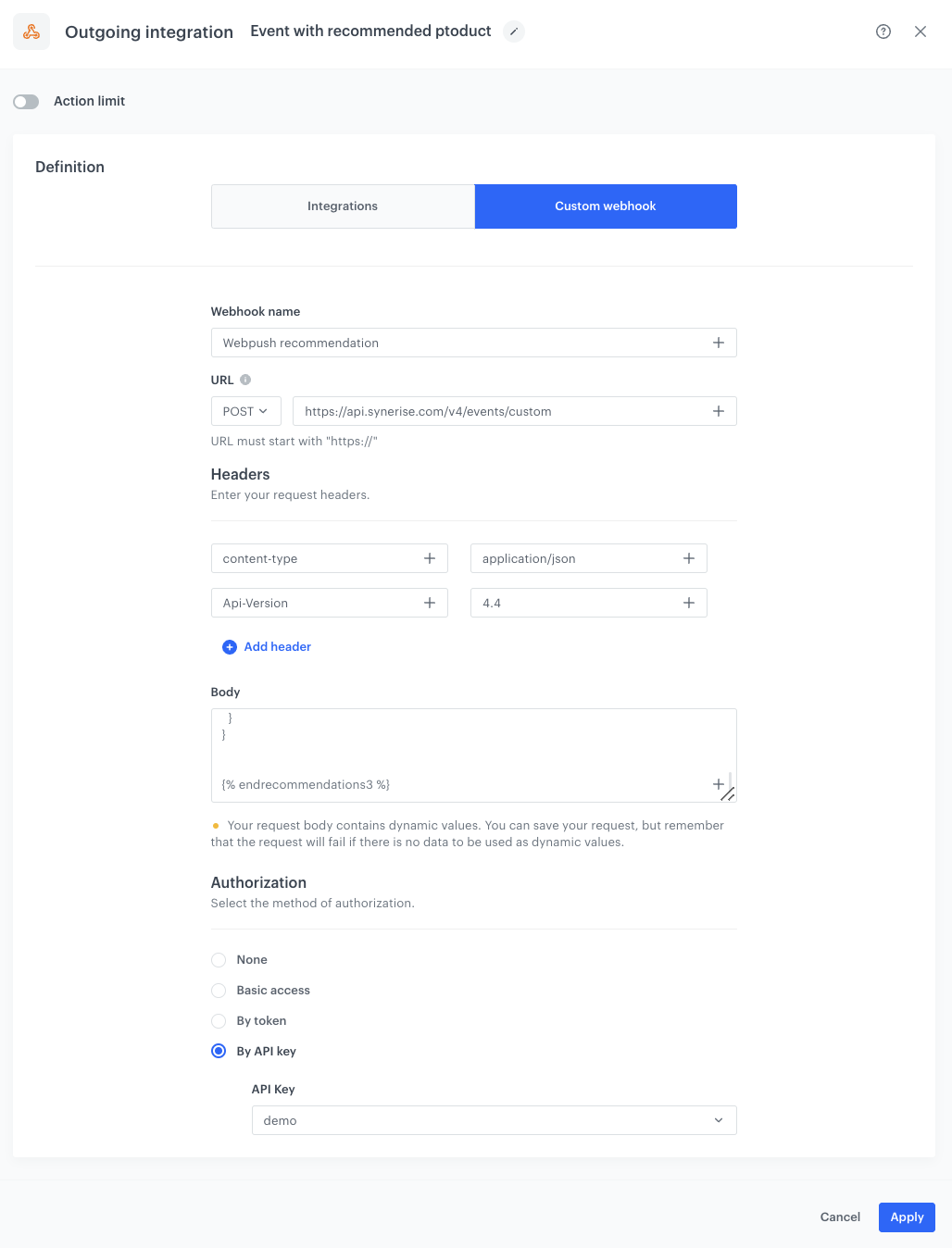The height and width of the screenshot is (1248, 952).
Task: Choose Basic access authorization
Action: click(219, 991)
